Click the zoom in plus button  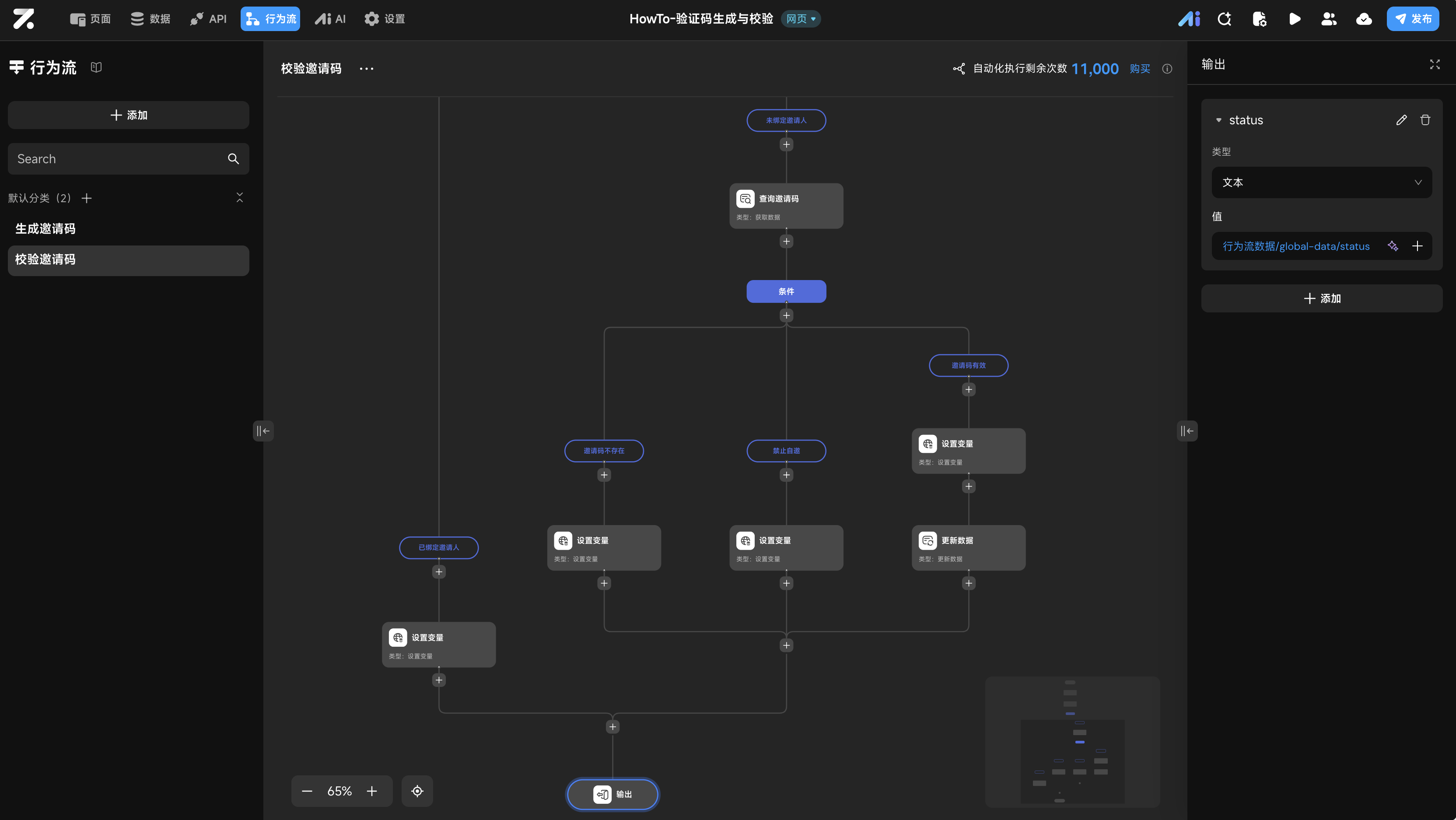[x=371, y=791]
